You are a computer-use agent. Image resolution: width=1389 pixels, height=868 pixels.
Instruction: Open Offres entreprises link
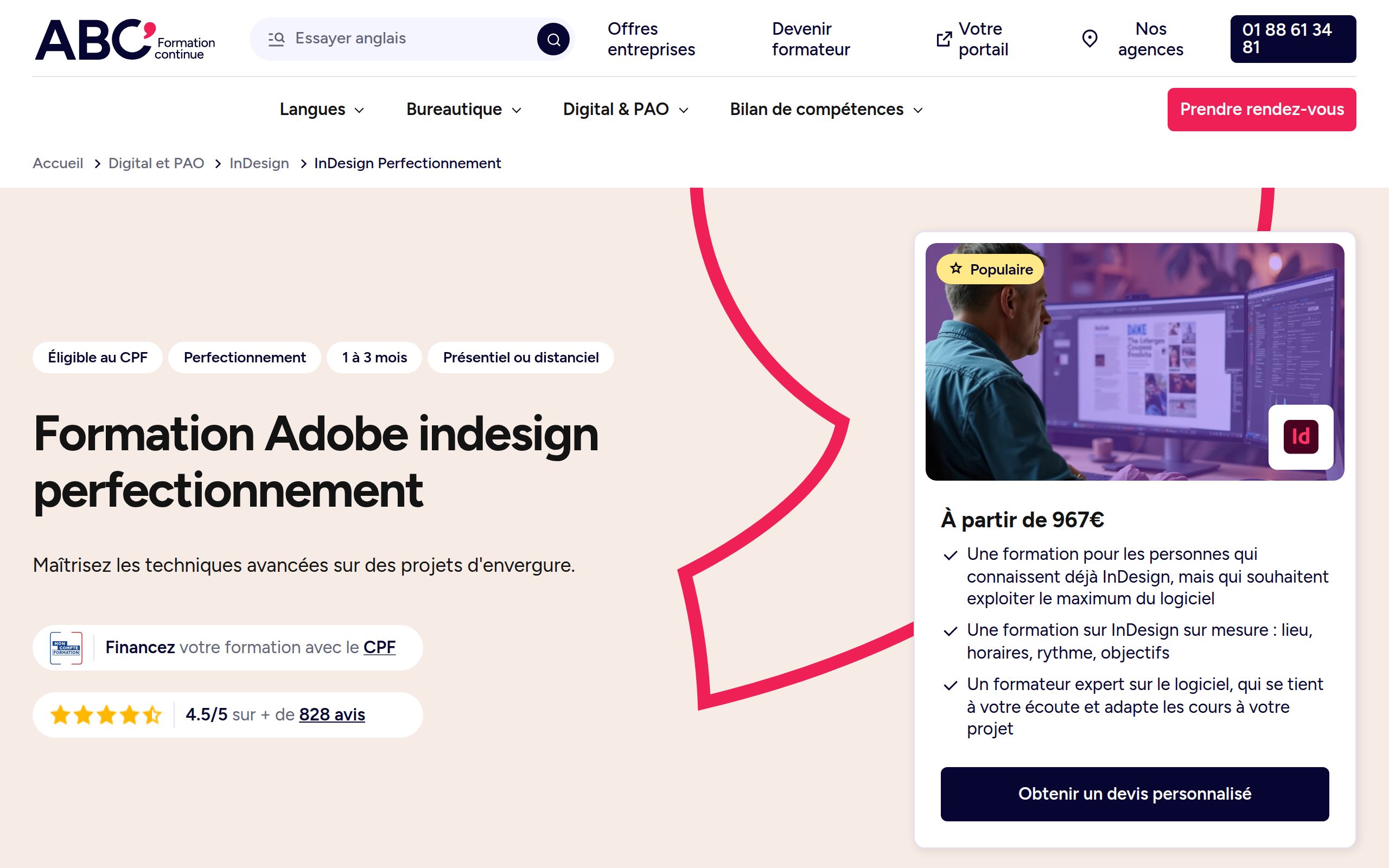click(651, 39)
